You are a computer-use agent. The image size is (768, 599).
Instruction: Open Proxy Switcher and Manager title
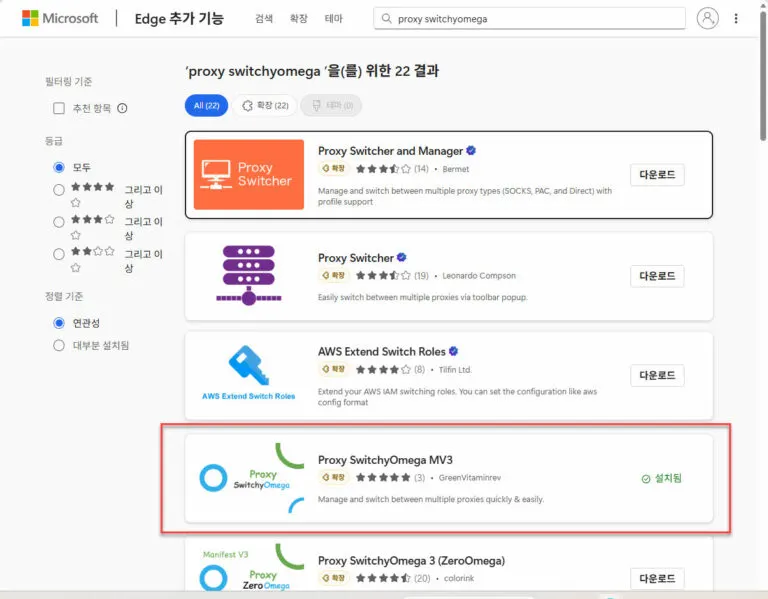(x=390, y=151)
